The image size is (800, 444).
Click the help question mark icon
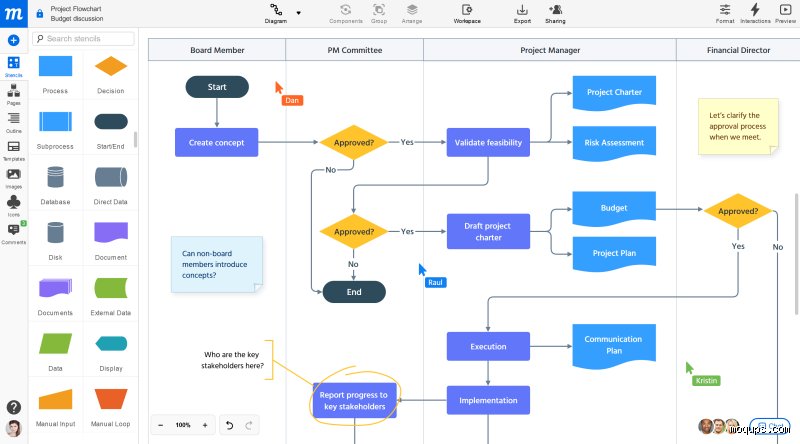coord(14,407)
